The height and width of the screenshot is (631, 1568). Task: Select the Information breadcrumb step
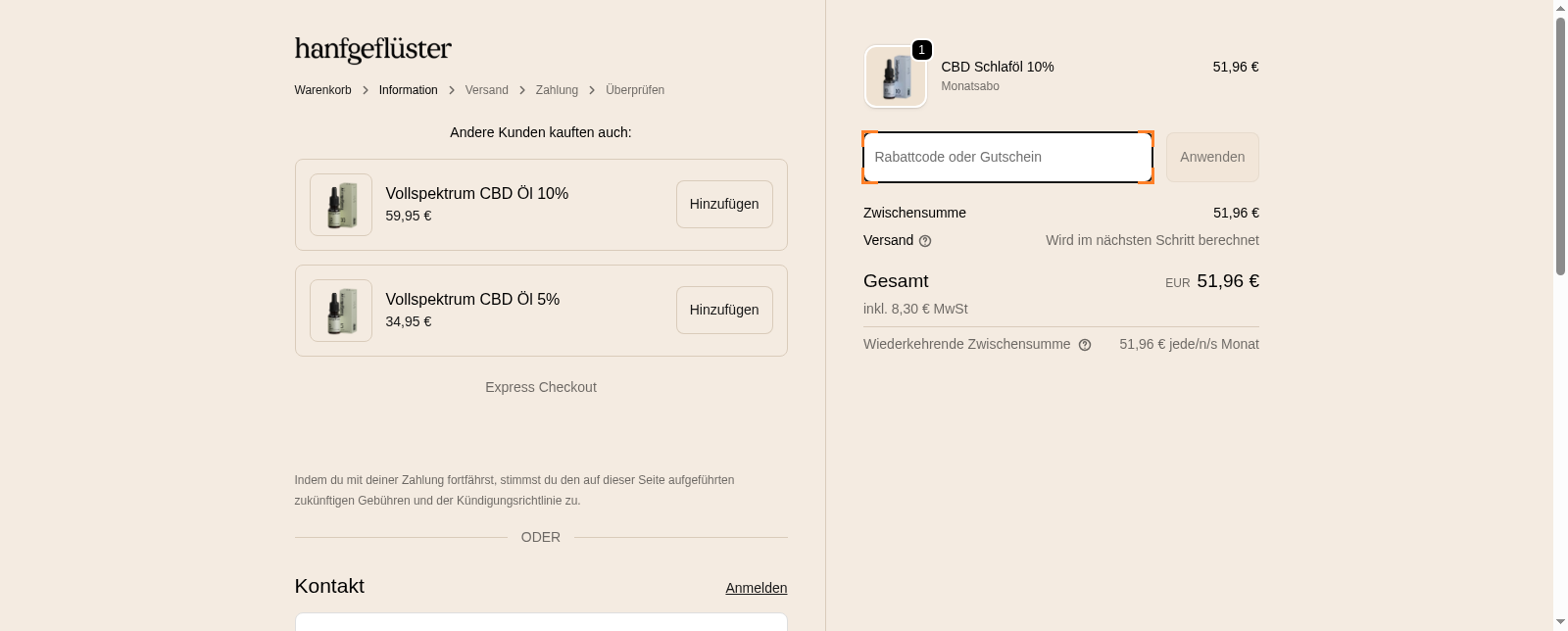tap(408, 90)
